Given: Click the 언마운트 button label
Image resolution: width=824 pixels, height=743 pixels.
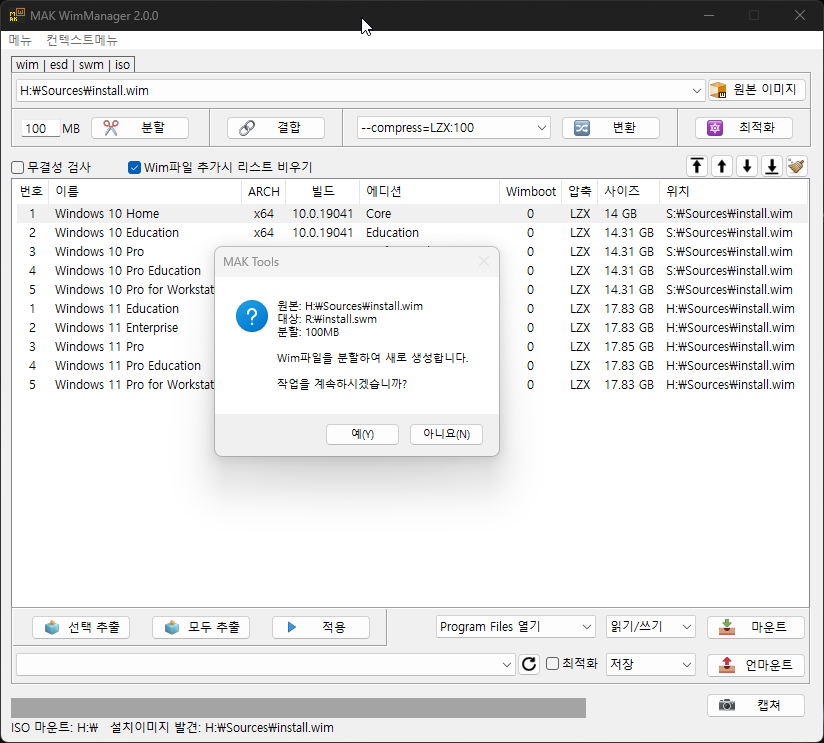Looking at the screenshot, I should [x=769, y=665].
